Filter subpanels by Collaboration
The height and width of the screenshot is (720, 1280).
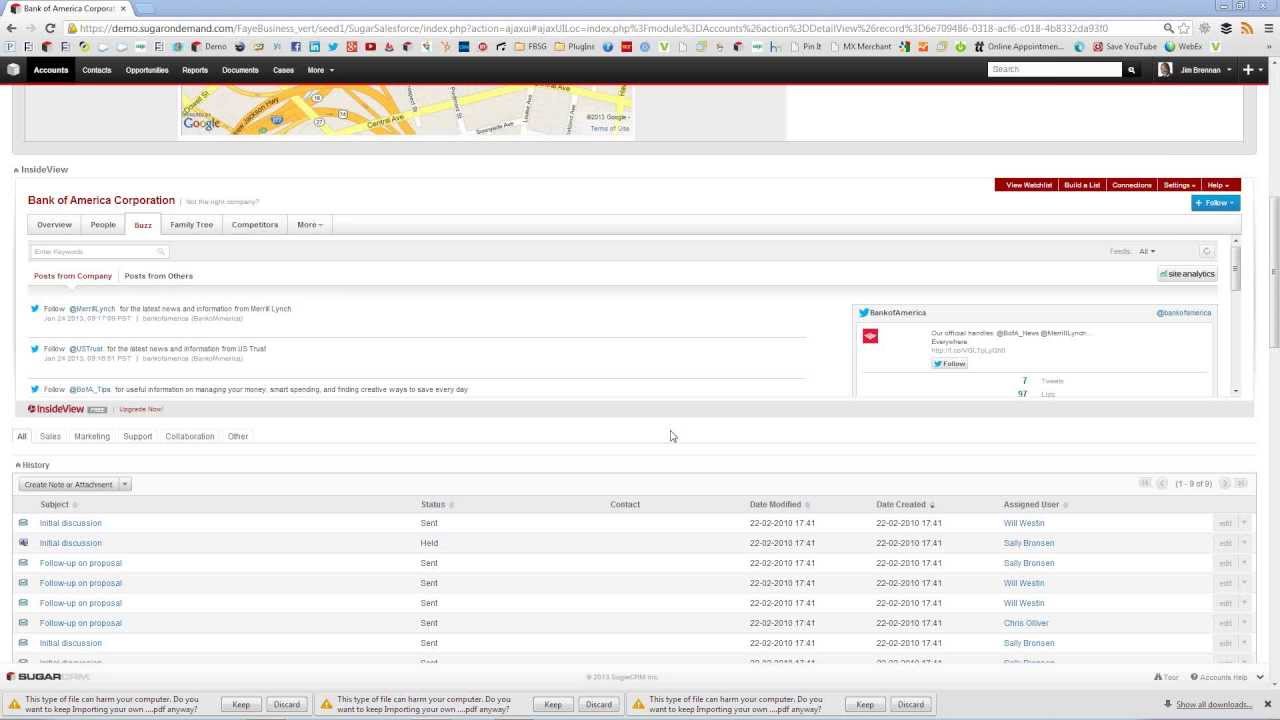[x=190, y=436]
